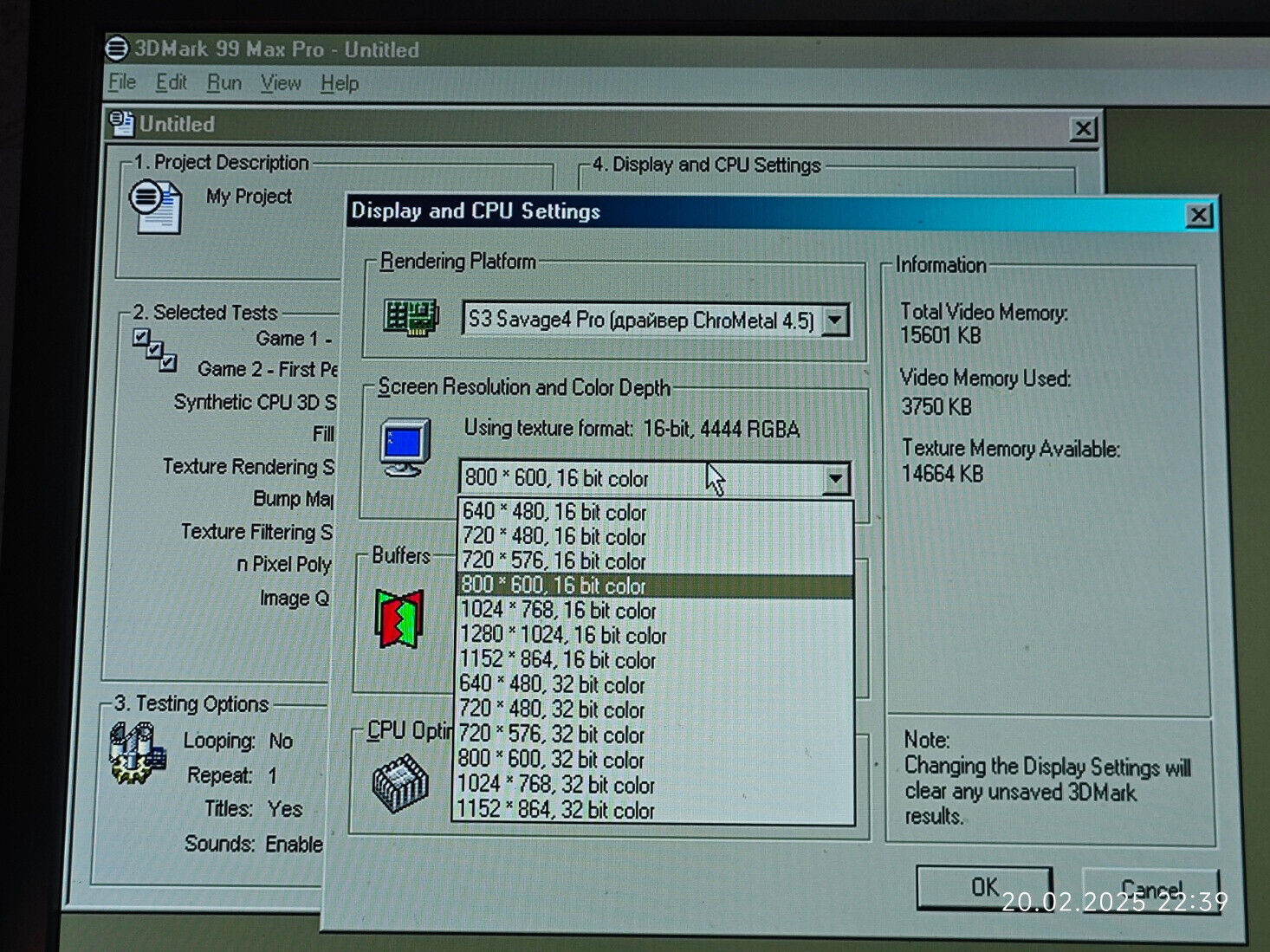
Task: Select 640 * 480, 32 bit color
Action: pos(655,685)
